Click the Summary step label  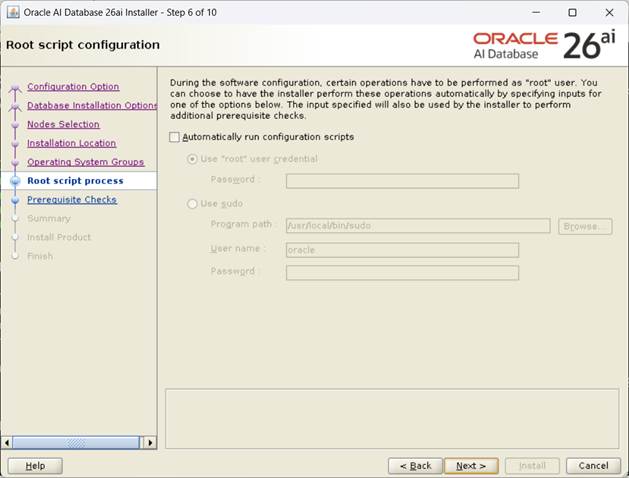pos(49,219)
